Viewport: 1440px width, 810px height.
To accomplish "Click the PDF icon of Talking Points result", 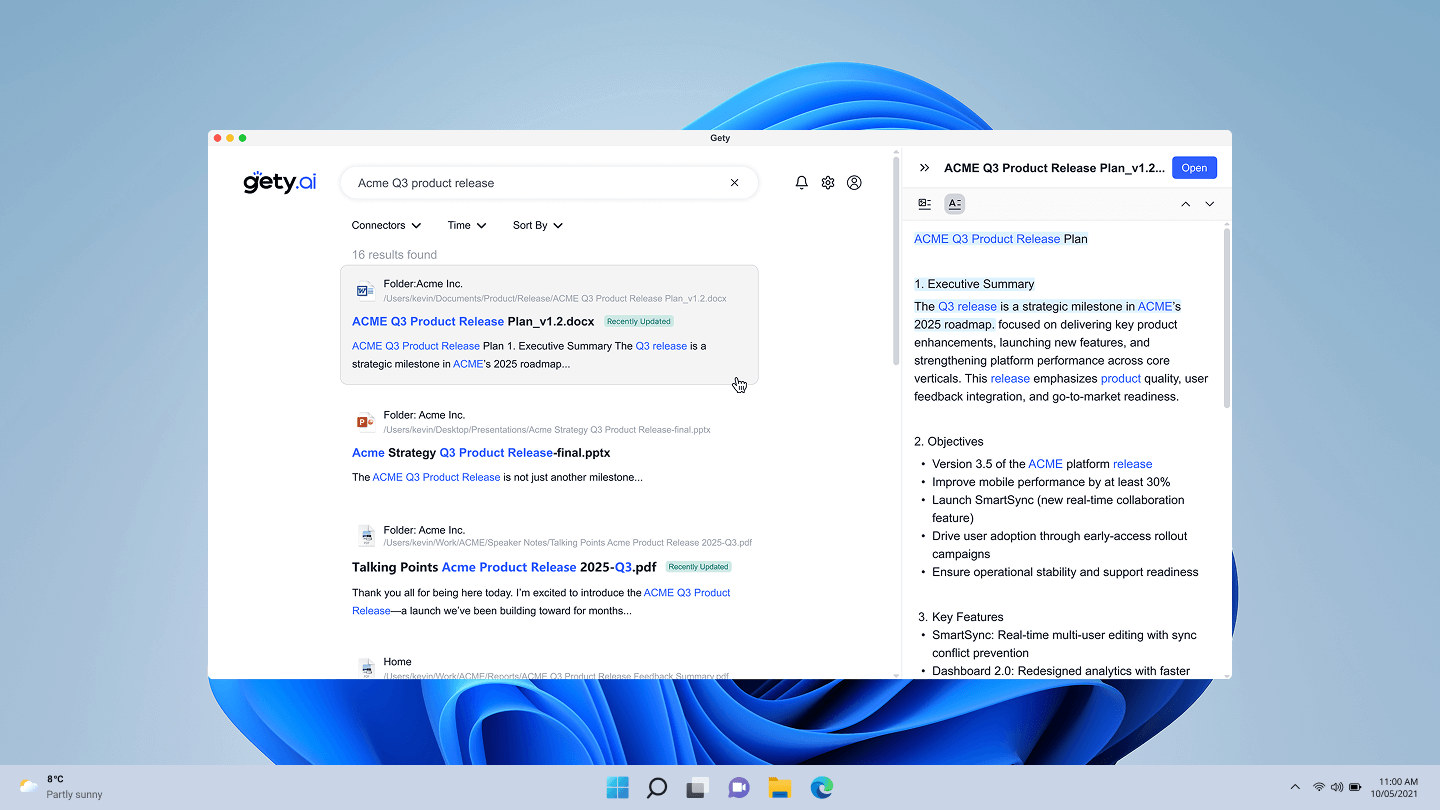I will point(367,536).
